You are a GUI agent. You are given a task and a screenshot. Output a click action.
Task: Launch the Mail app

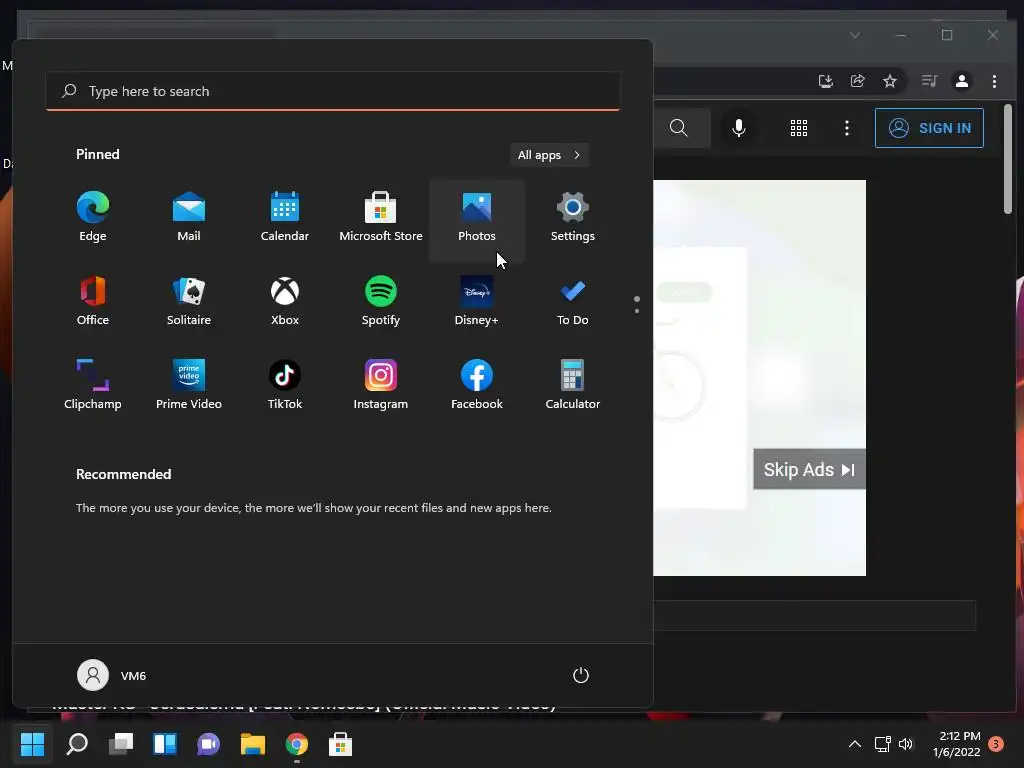[x=189, y=217]
